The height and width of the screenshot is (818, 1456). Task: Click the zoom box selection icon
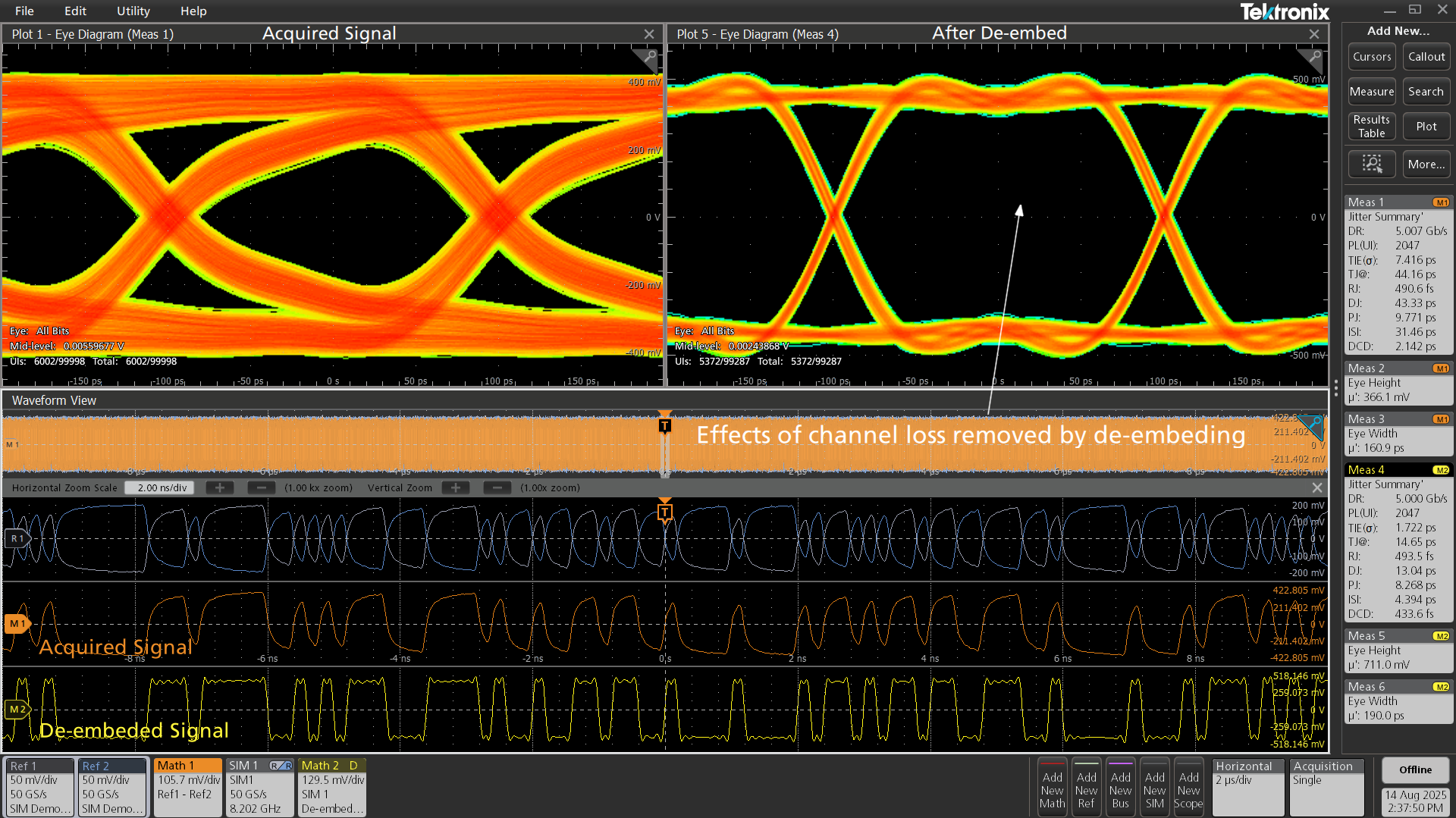(x=1371, y=164)
